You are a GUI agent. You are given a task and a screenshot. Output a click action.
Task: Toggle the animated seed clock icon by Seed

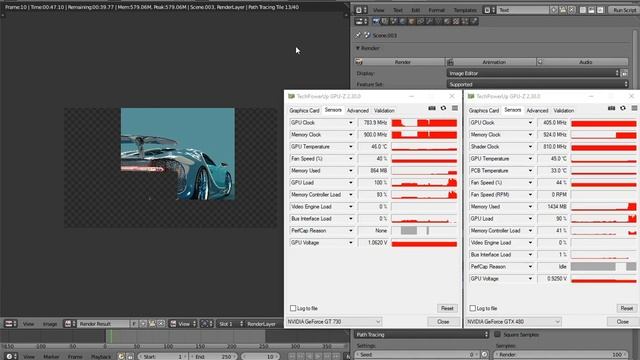coord(484,355)
